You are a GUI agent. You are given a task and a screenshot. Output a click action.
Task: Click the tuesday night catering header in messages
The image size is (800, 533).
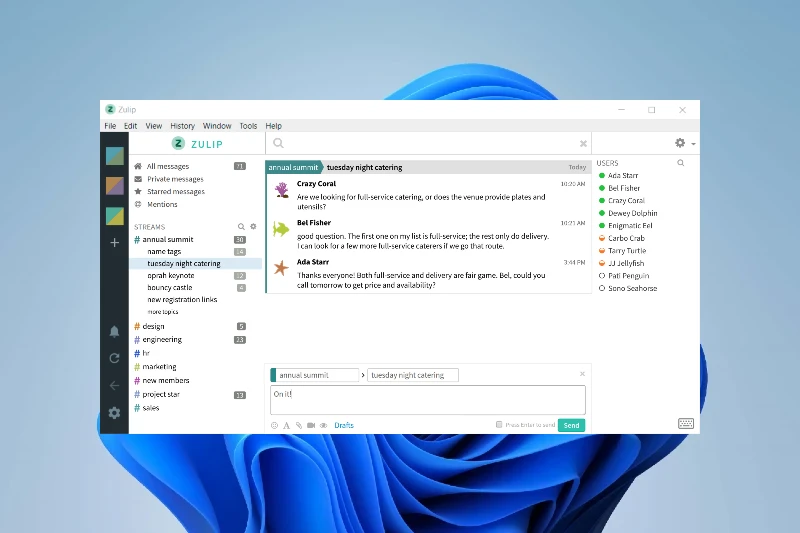point(364,167)
